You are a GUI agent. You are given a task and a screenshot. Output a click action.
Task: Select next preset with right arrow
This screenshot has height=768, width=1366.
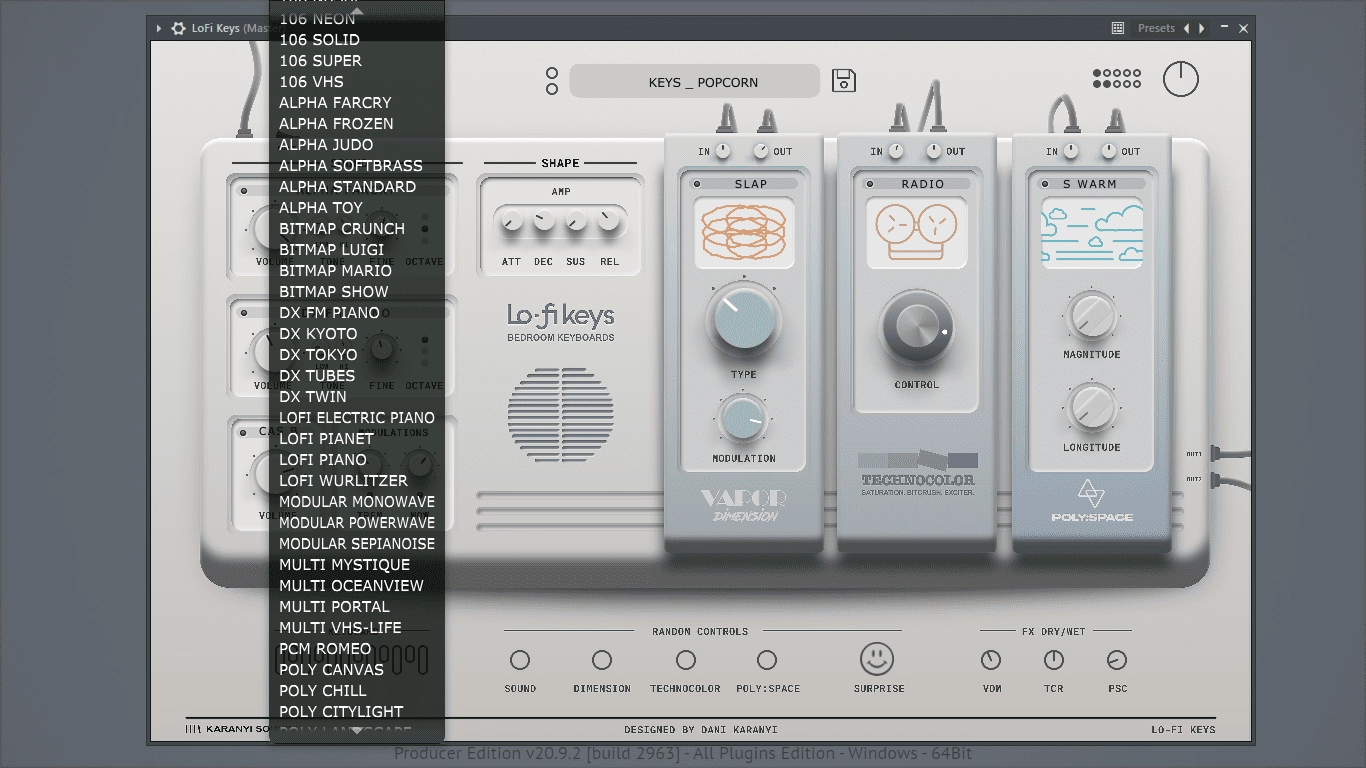click(1202, 28)
